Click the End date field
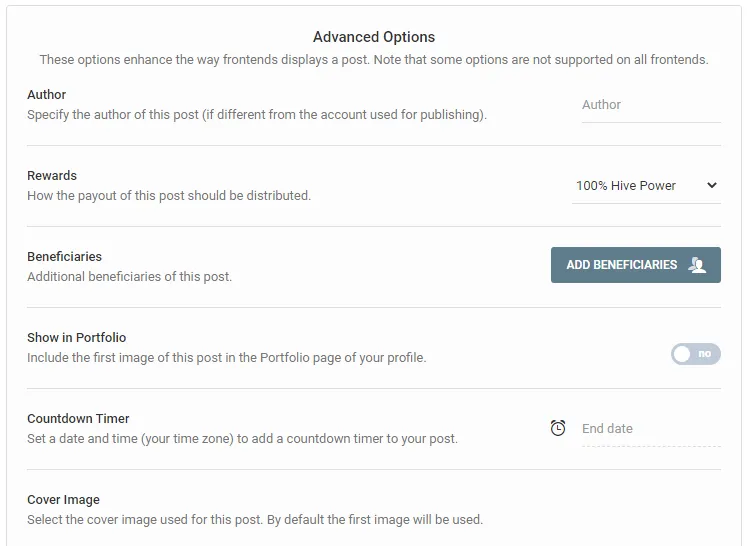This screenshot has height=546, width=747. coord(651,429)
